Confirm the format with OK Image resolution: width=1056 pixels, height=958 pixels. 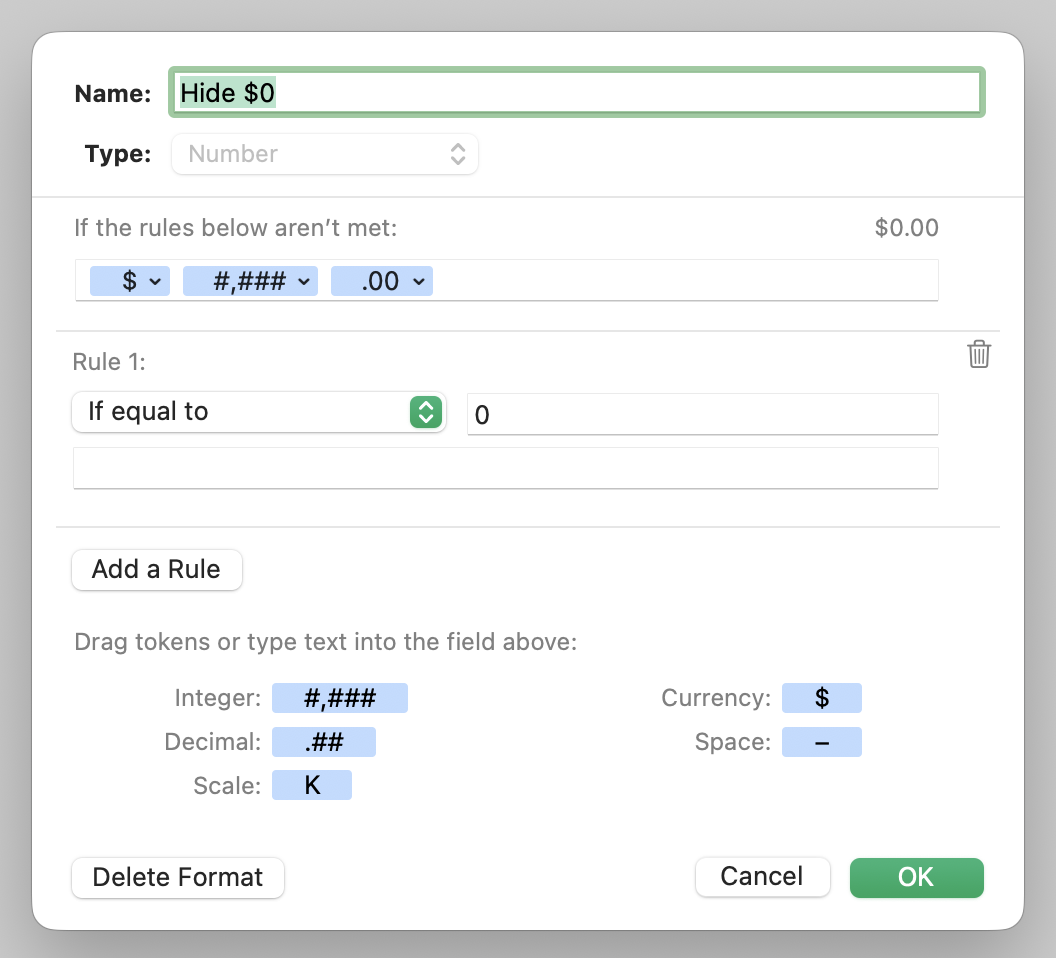(x=916, y=877)
